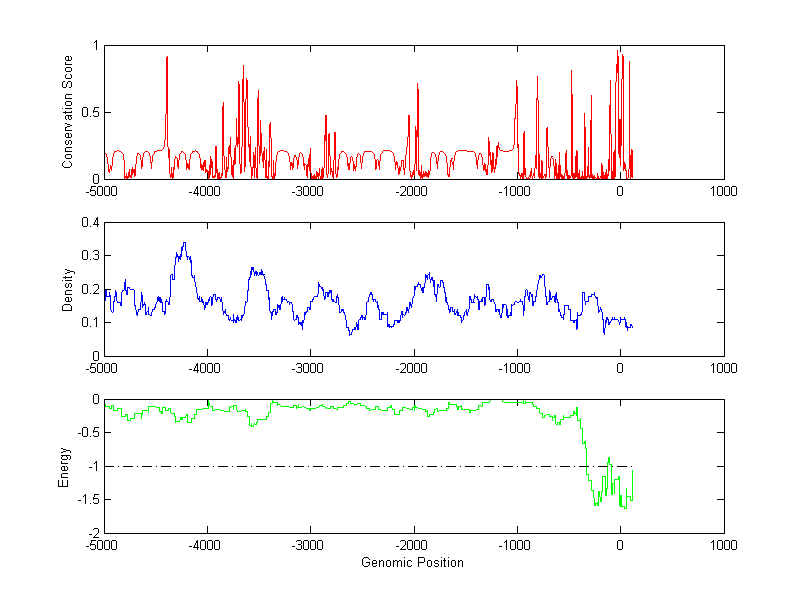The width and height of the screenshot is (800, 599).
Task: Click the green energy dip near position -3500
Action: (253, 425)
